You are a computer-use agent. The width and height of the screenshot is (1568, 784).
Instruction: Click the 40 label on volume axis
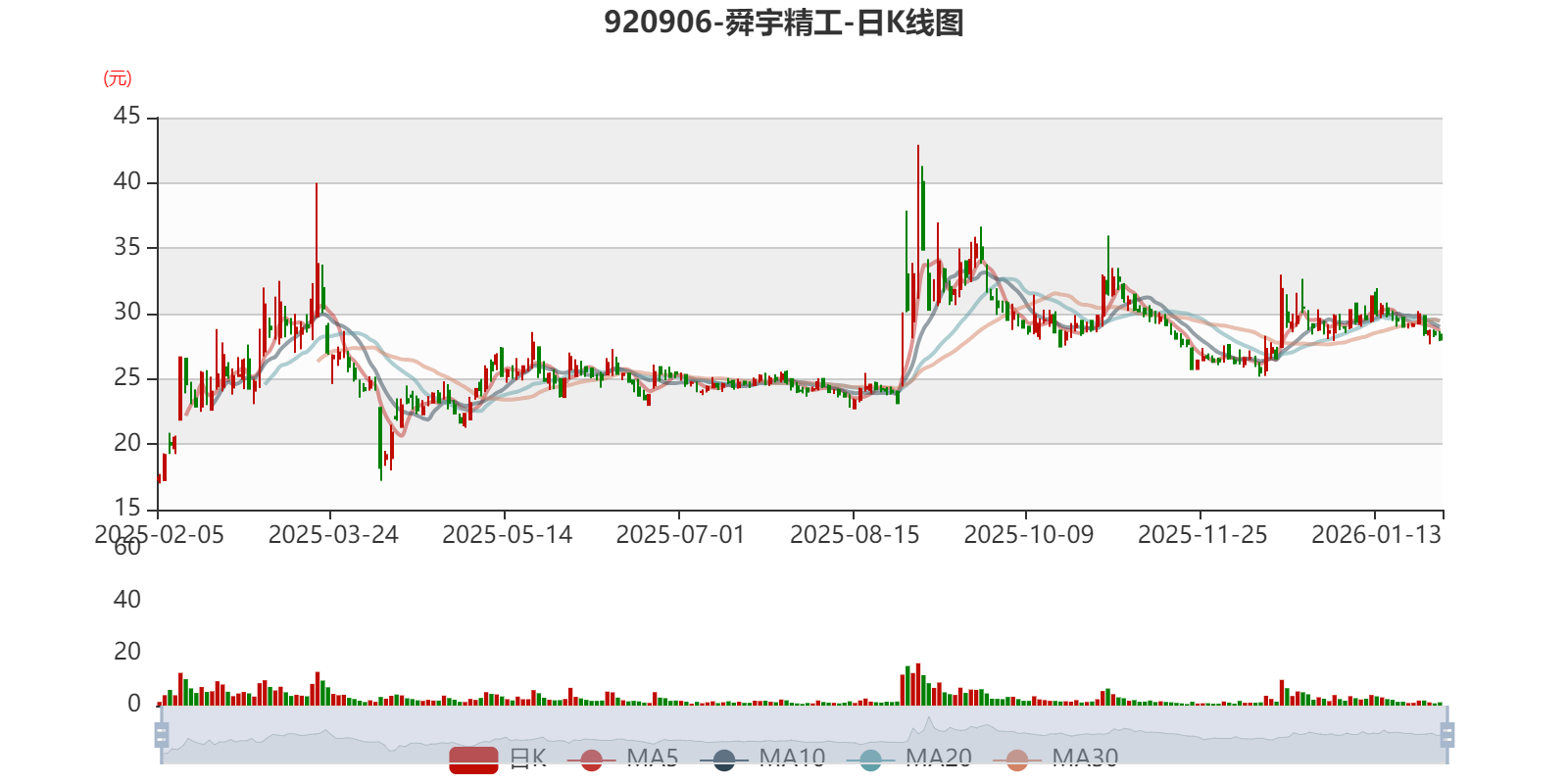point(127,600)
